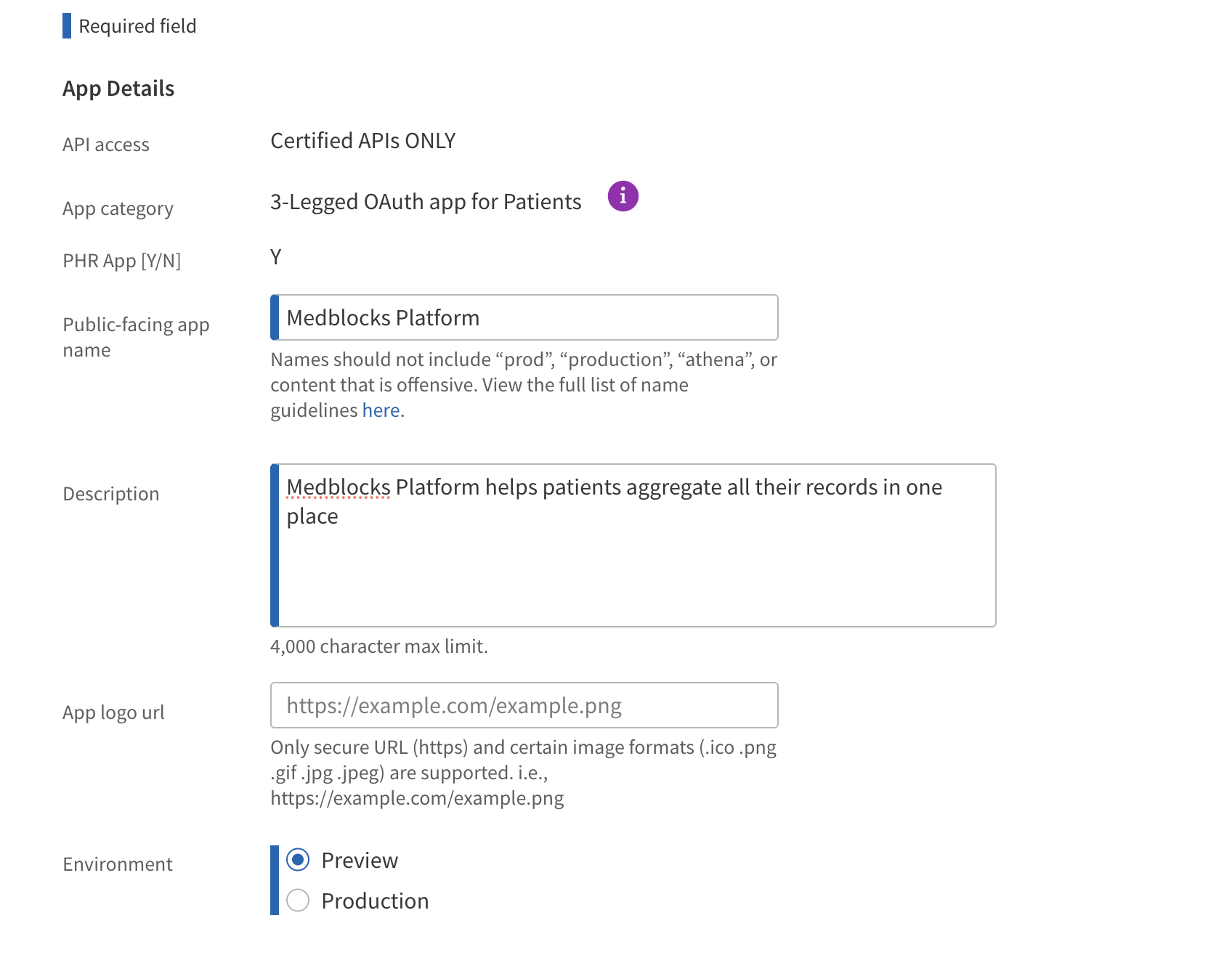Click the App logo url label

coord(113,712)
